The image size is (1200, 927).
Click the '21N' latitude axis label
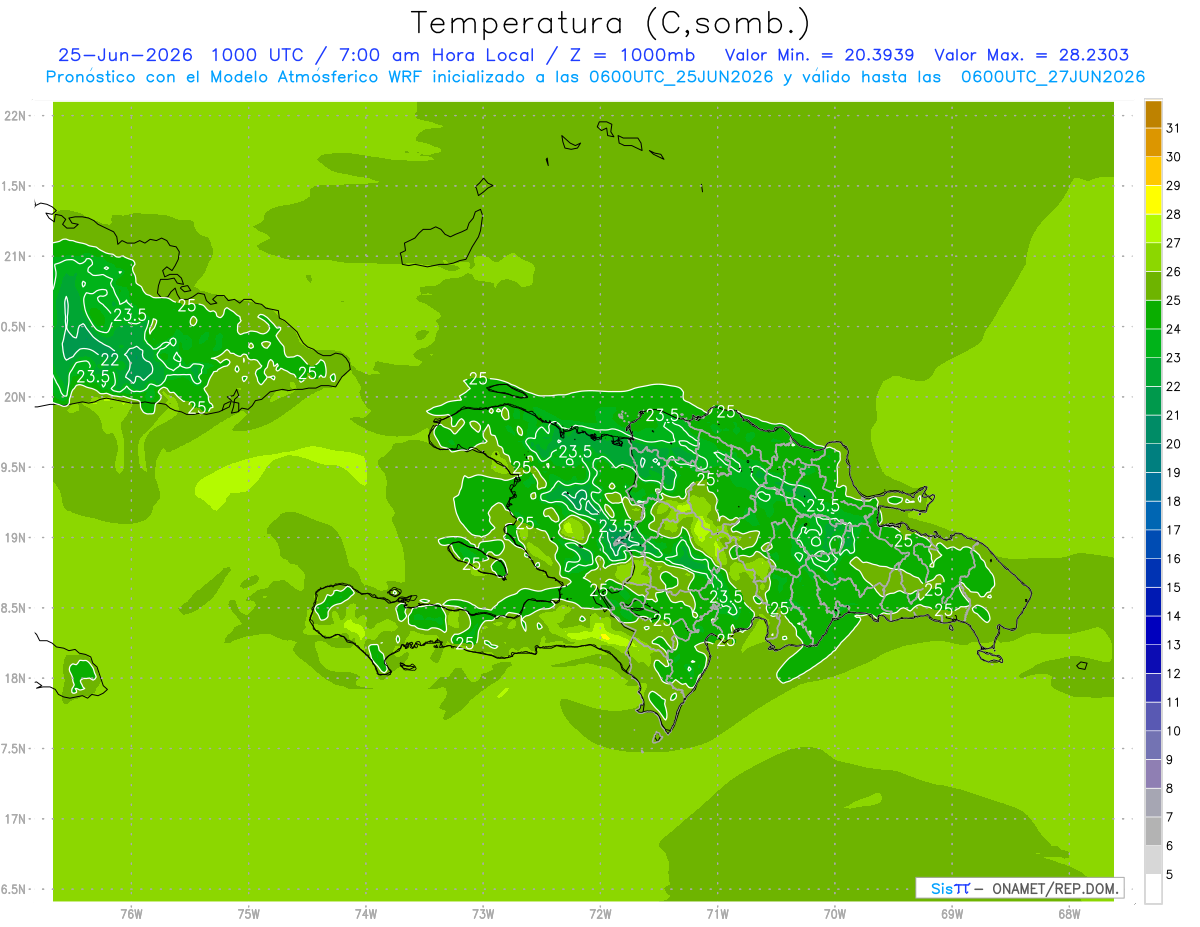15,256
